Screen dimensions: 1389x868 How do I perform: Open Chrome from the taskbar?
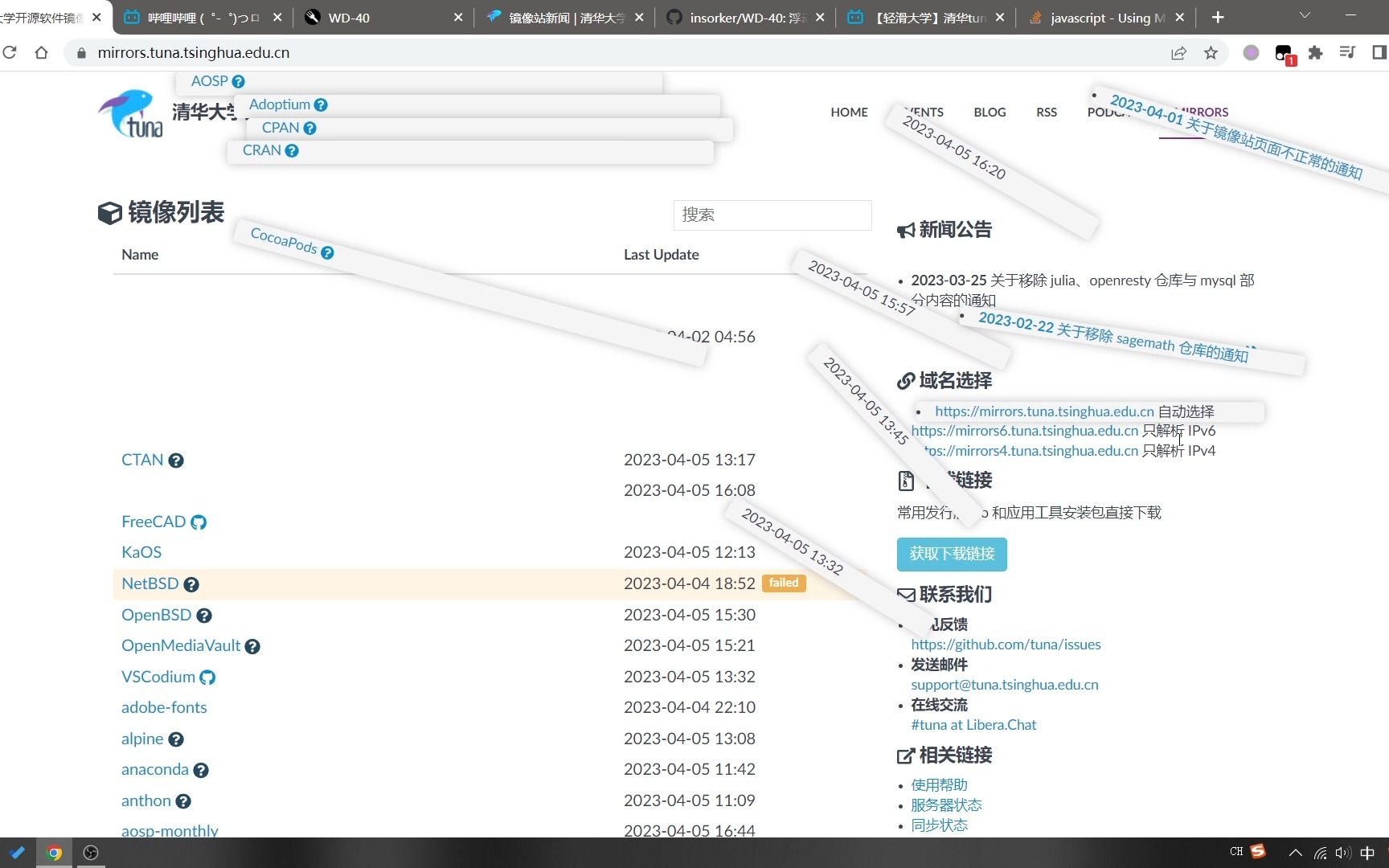click(x=55, y=853)
